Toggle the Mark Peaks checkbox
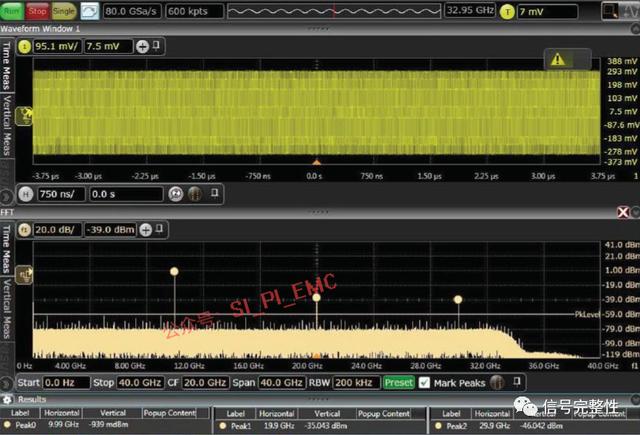The height and width of the screenshot is (435, 640). click(x=425, y=382)
